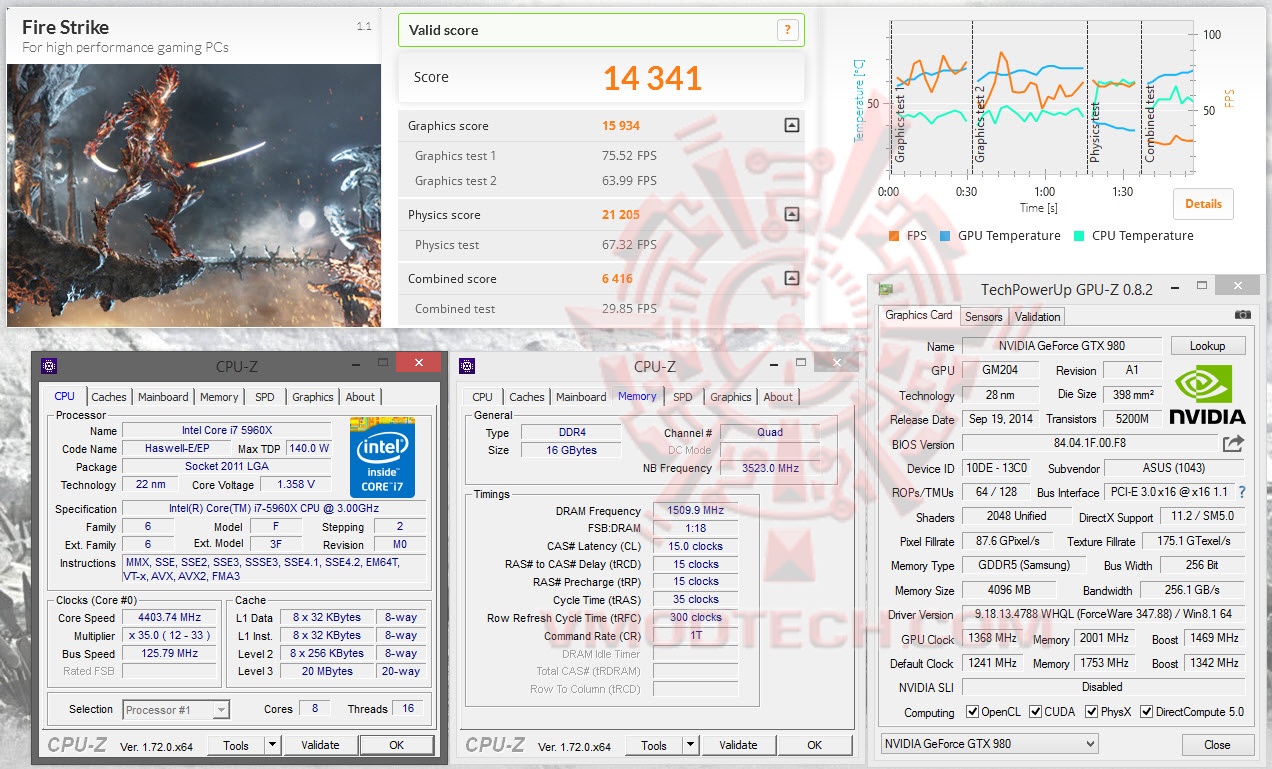Open Tools dropdown arrow in Memory CPU-Z

point(689,745)
